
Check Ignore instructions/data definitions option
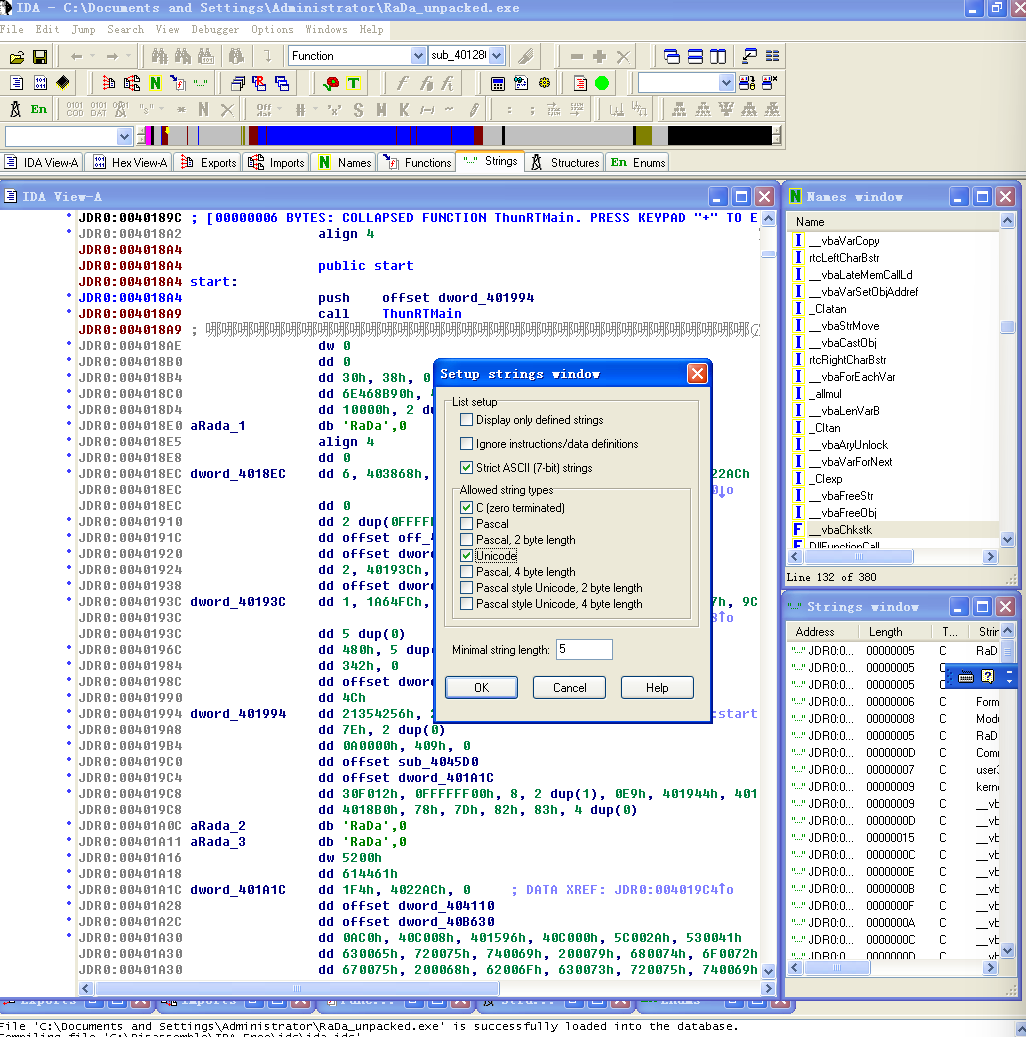(x=466, y=444)
